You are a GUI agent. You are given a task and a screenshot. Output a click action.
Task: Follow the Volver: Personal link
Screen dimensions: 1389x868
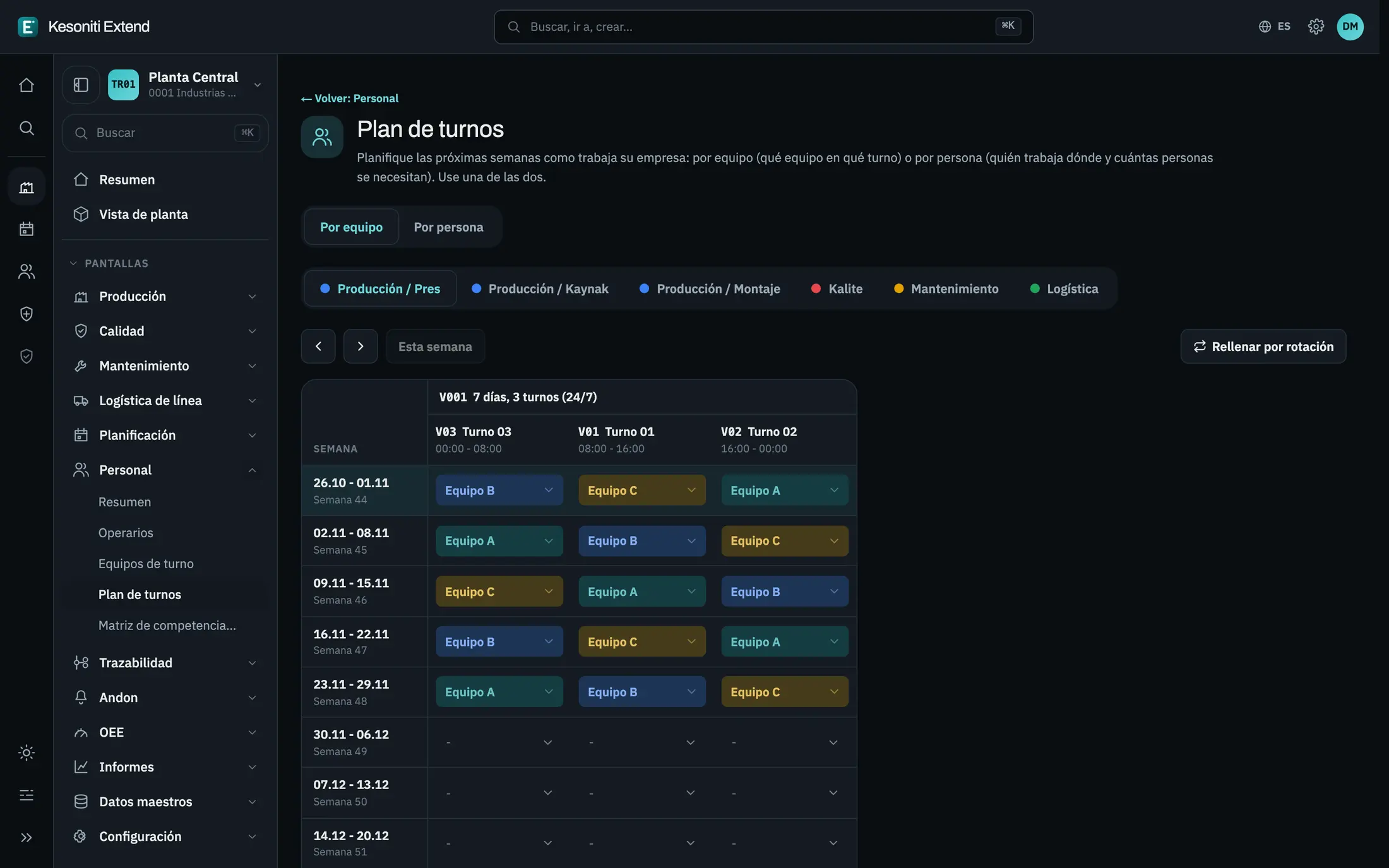pyautogui.click(x=350, y=98)
